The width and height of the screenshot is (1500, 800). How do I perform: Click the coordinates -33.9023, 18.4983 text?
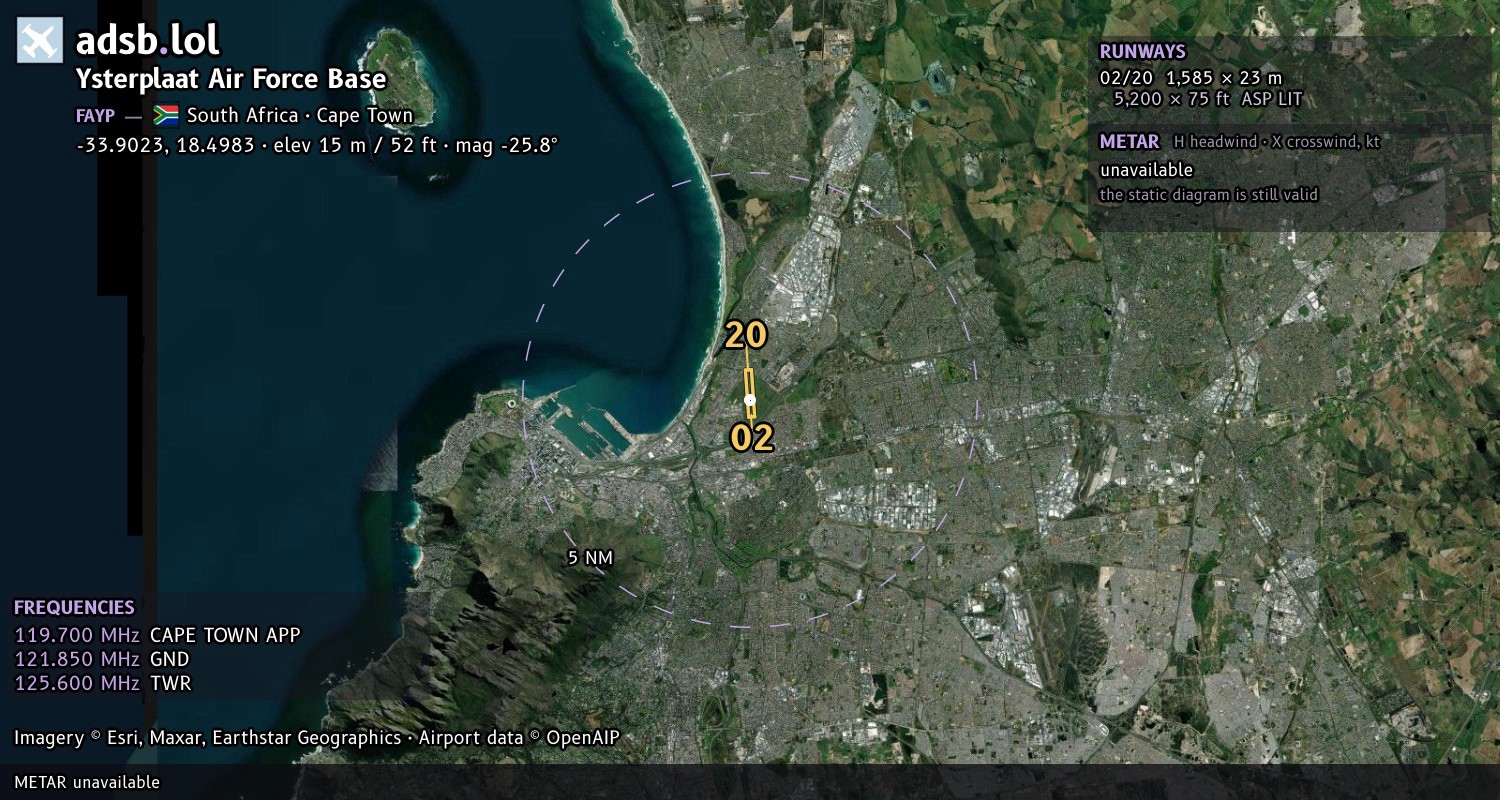click(166, 145)
